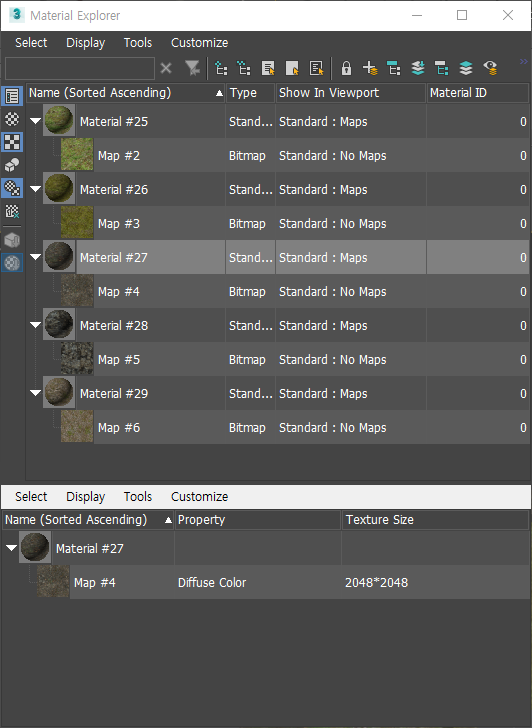This screenshot has width=532, height=728.
Task: Collapse the Material #29 tree node
Action: pos(35,393)
